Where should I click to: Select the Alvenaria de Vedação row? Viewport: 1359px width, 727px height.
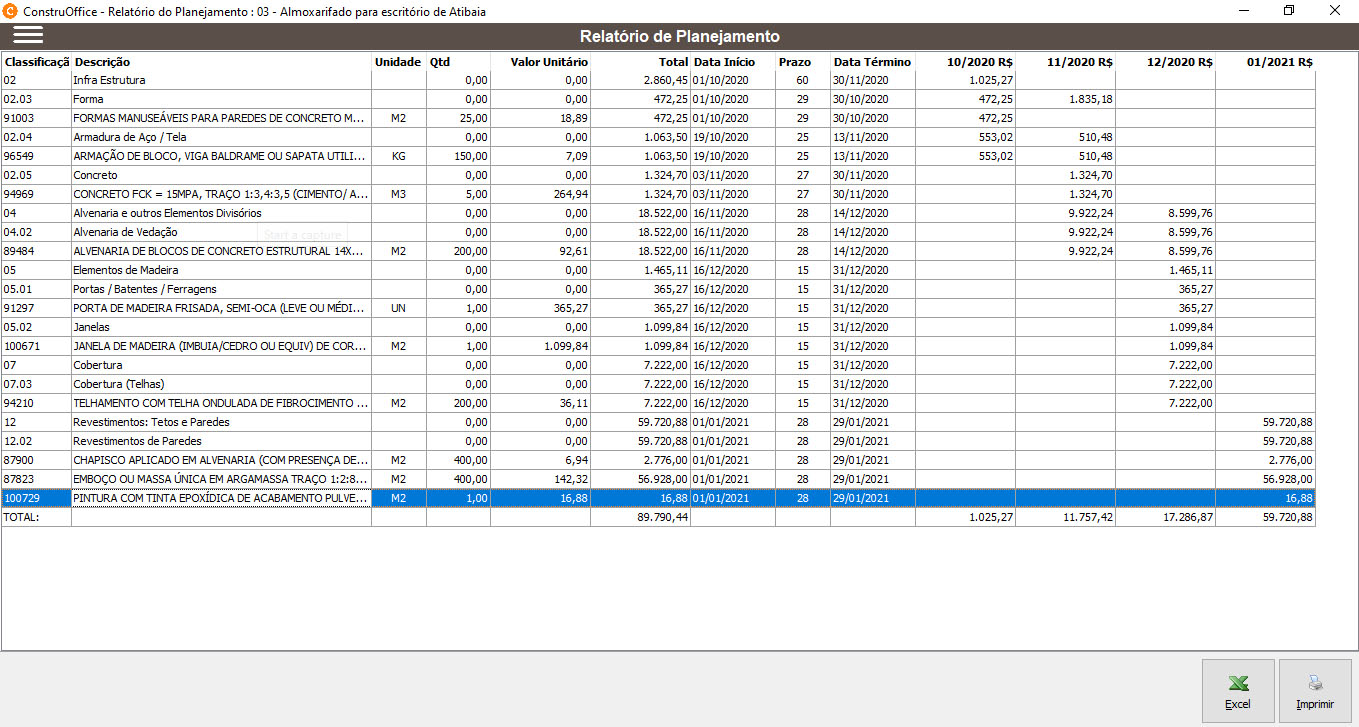(x=658, y=232)
